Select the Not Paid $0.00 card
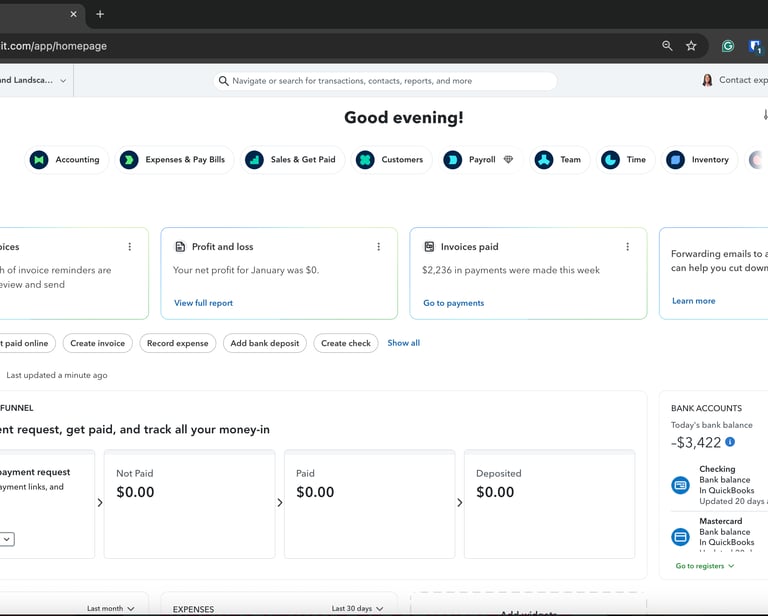The image size is (768, 616). click(190, 504)
